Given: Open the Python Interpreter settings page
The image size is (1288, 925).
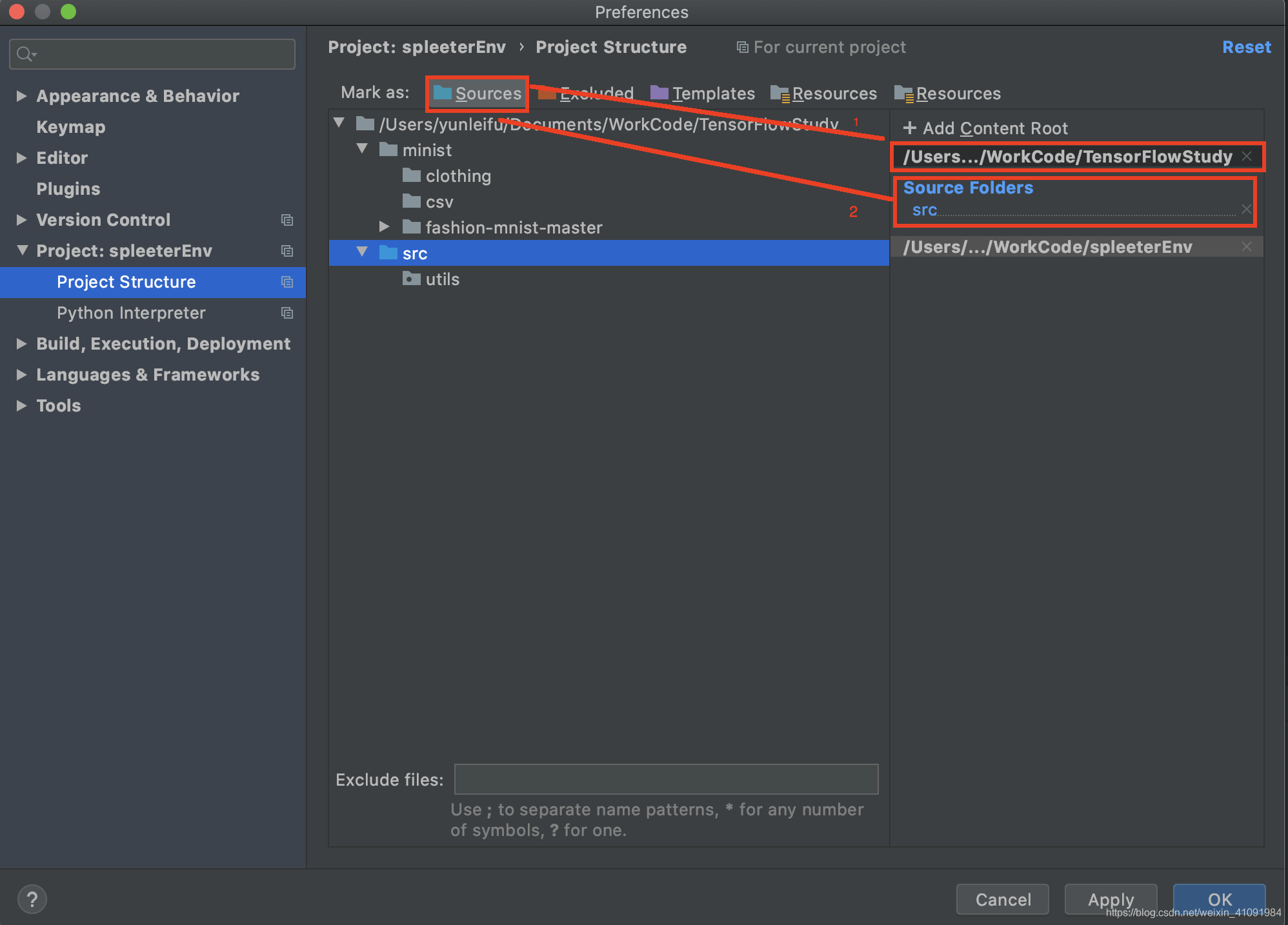Looking at the screenshot, I should [131, 313].
